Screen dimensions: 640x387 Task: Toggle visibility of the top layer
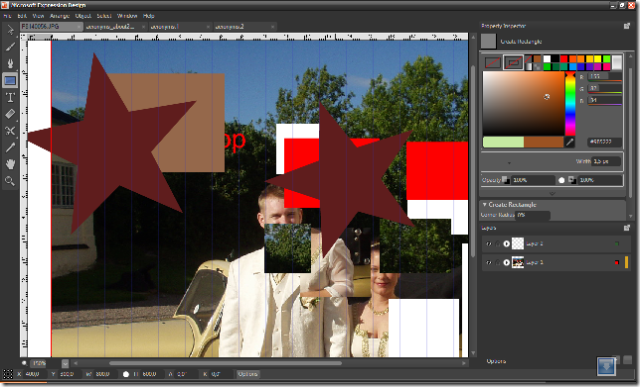tap(489, 244)
